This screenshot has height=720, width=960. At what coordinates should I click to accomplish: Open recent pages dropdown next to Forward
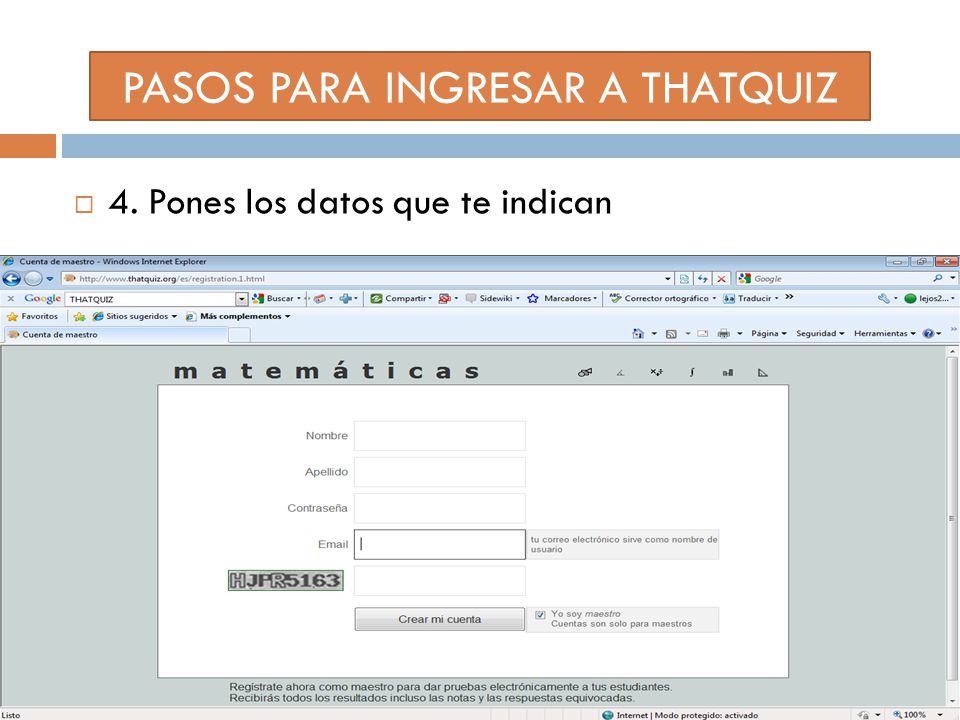coord(50,279)
